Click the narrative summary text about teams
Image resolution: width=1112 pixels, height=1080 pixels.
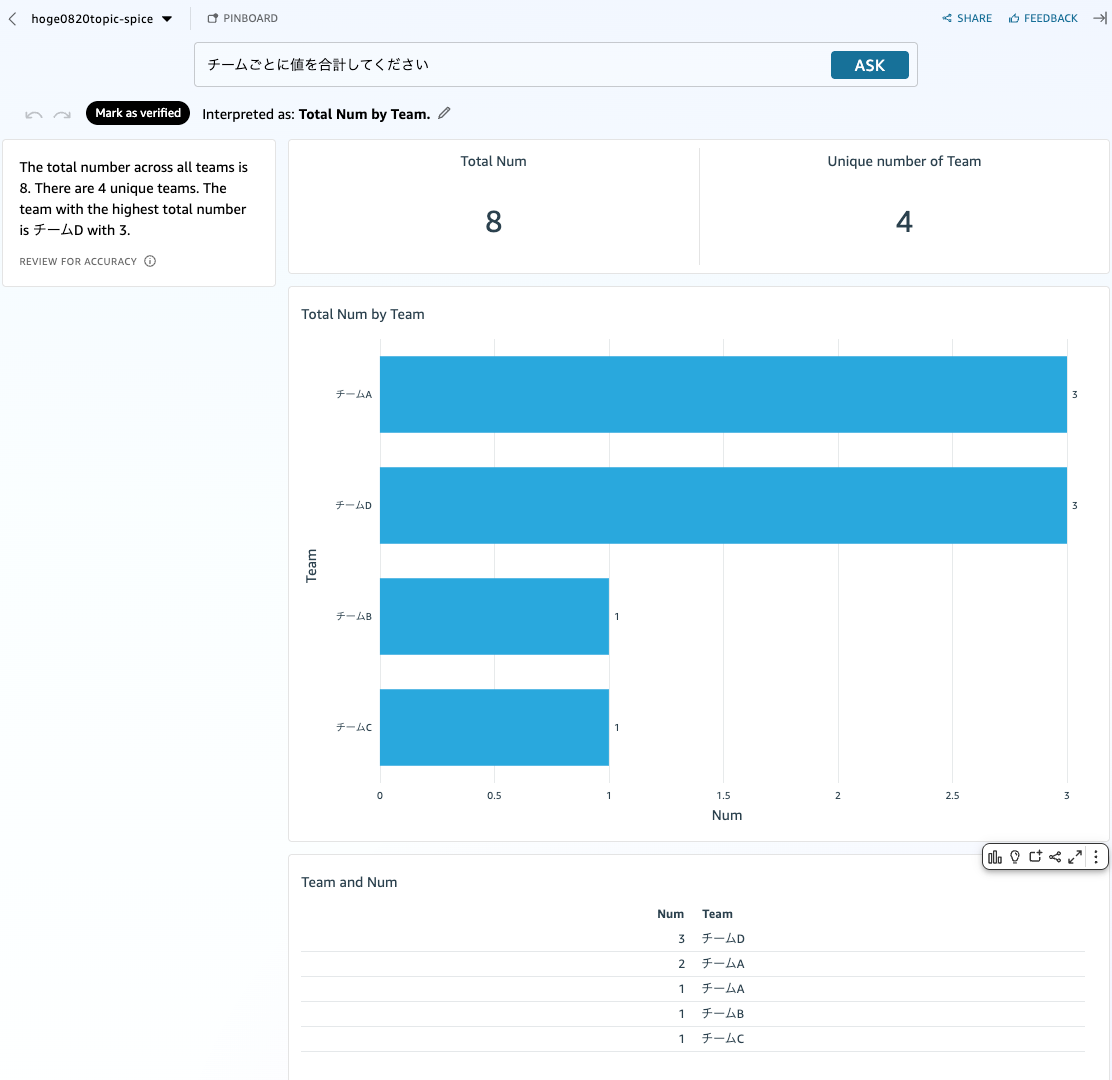point(133,199)
